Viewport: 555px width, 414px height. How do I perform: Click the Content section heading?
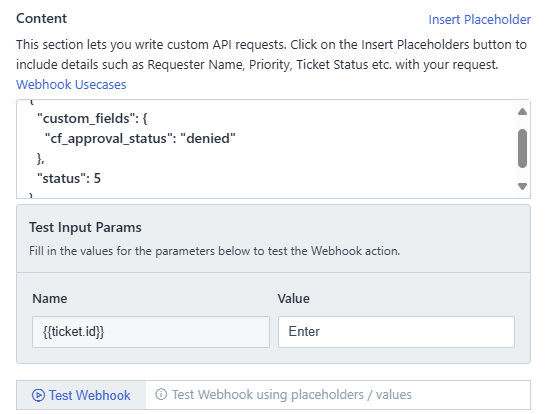tap(41, 18)
